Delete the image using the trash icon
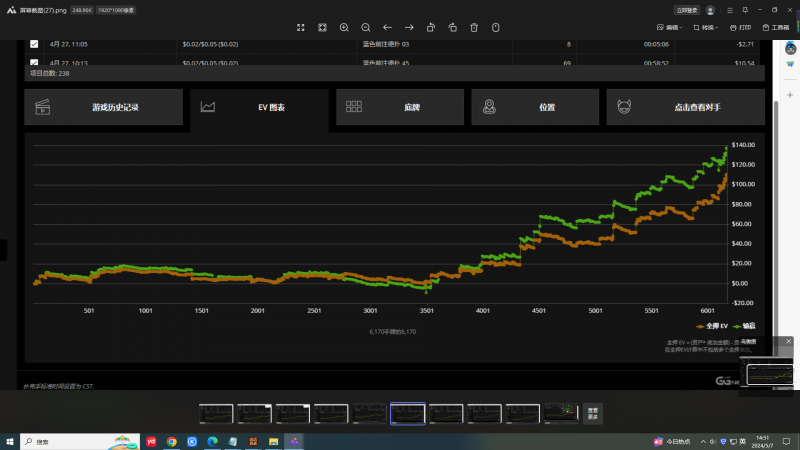 [474, 27]
